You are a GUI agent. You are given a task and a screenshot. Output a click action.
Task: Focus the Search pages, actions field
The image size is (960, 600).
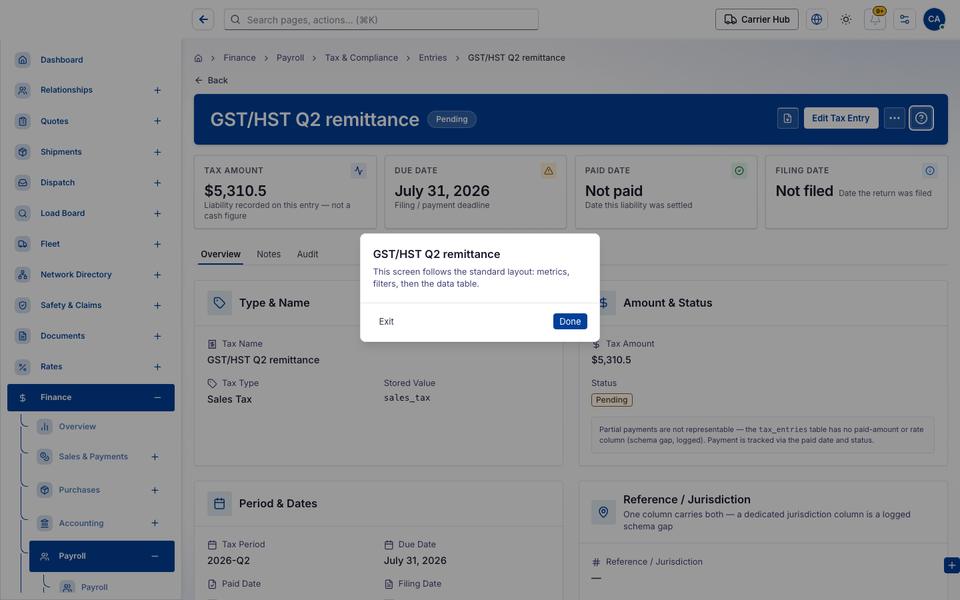tap(381, 20)
